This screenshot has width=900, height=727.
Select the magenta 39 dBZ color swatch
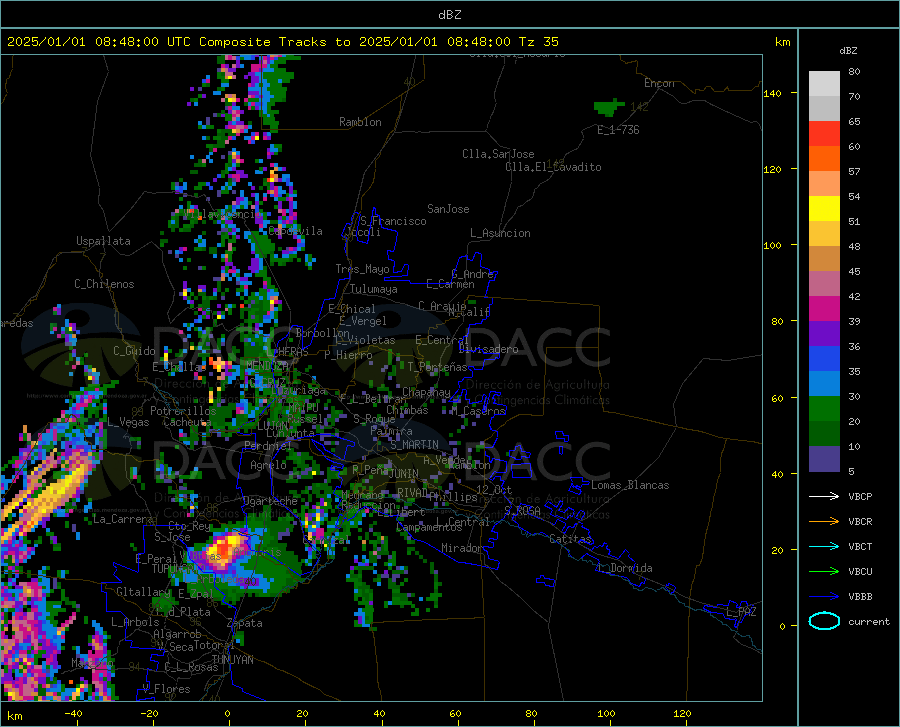pos(824,309)
